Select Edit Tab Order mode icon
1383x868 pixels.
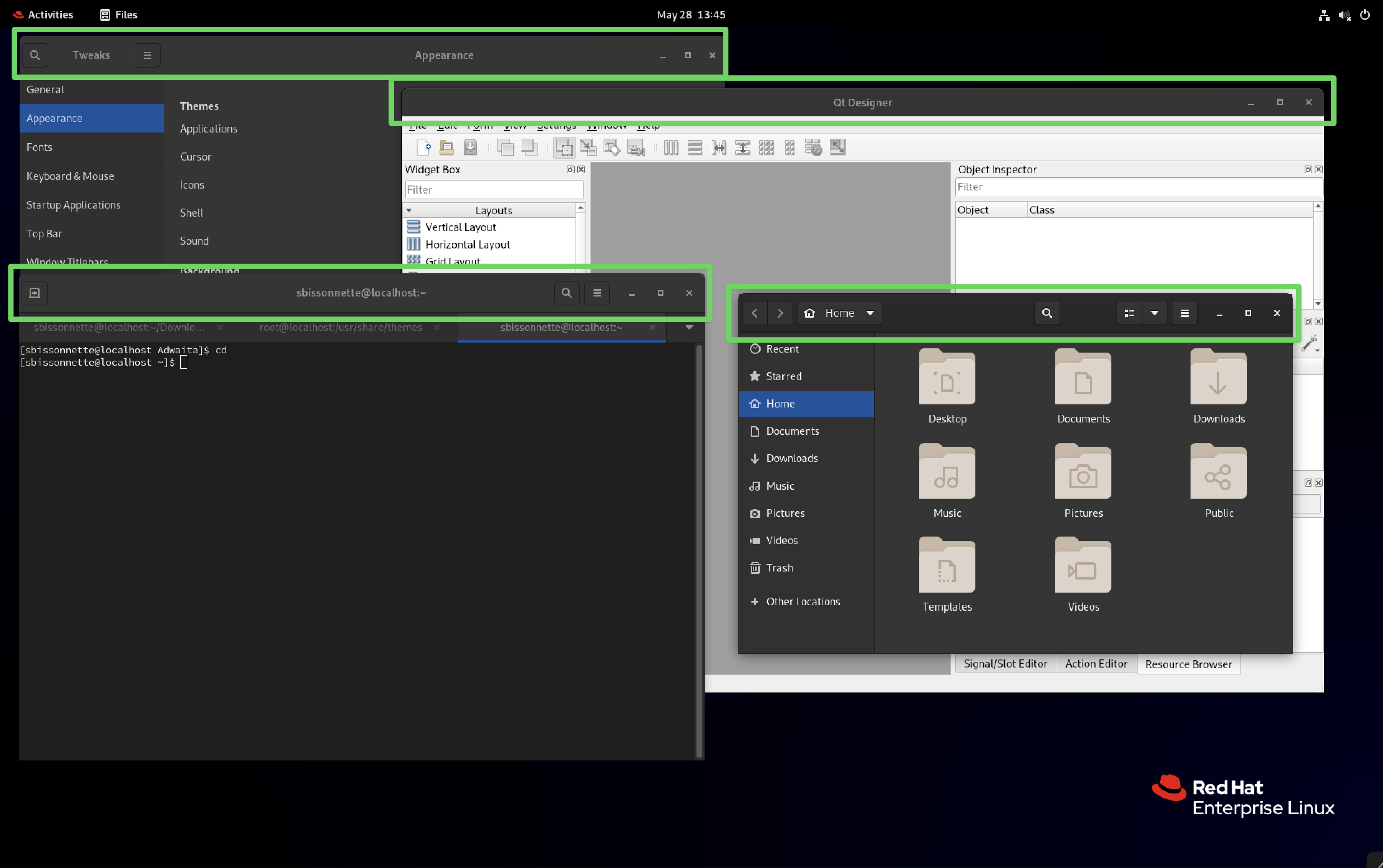click(x=635, y=147)
